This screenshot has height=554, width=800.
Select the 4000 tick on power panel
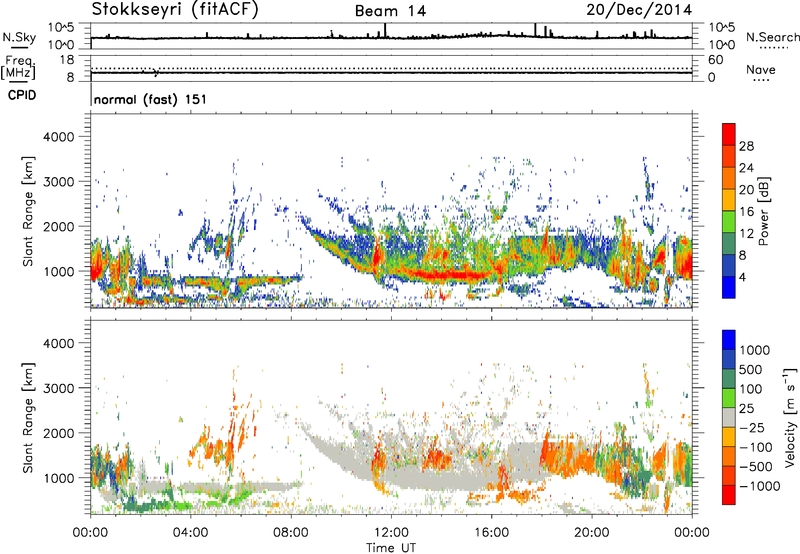pos(59,137)
